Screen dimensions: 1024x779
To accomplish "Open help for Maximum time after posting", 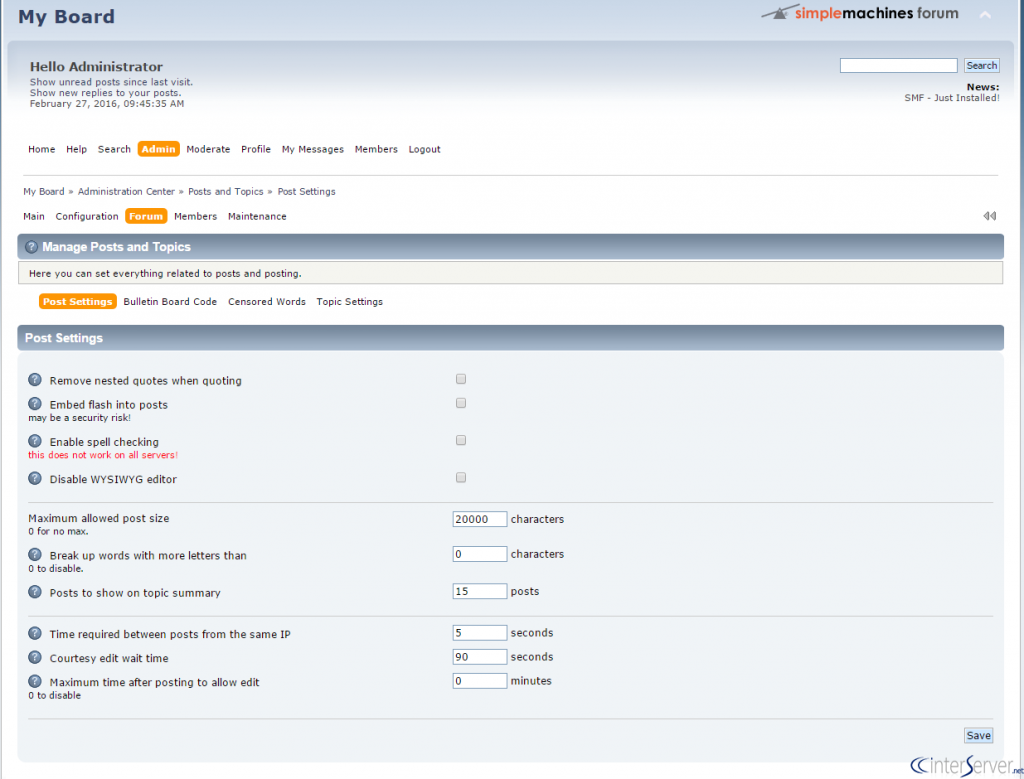I will pos(35,682).
